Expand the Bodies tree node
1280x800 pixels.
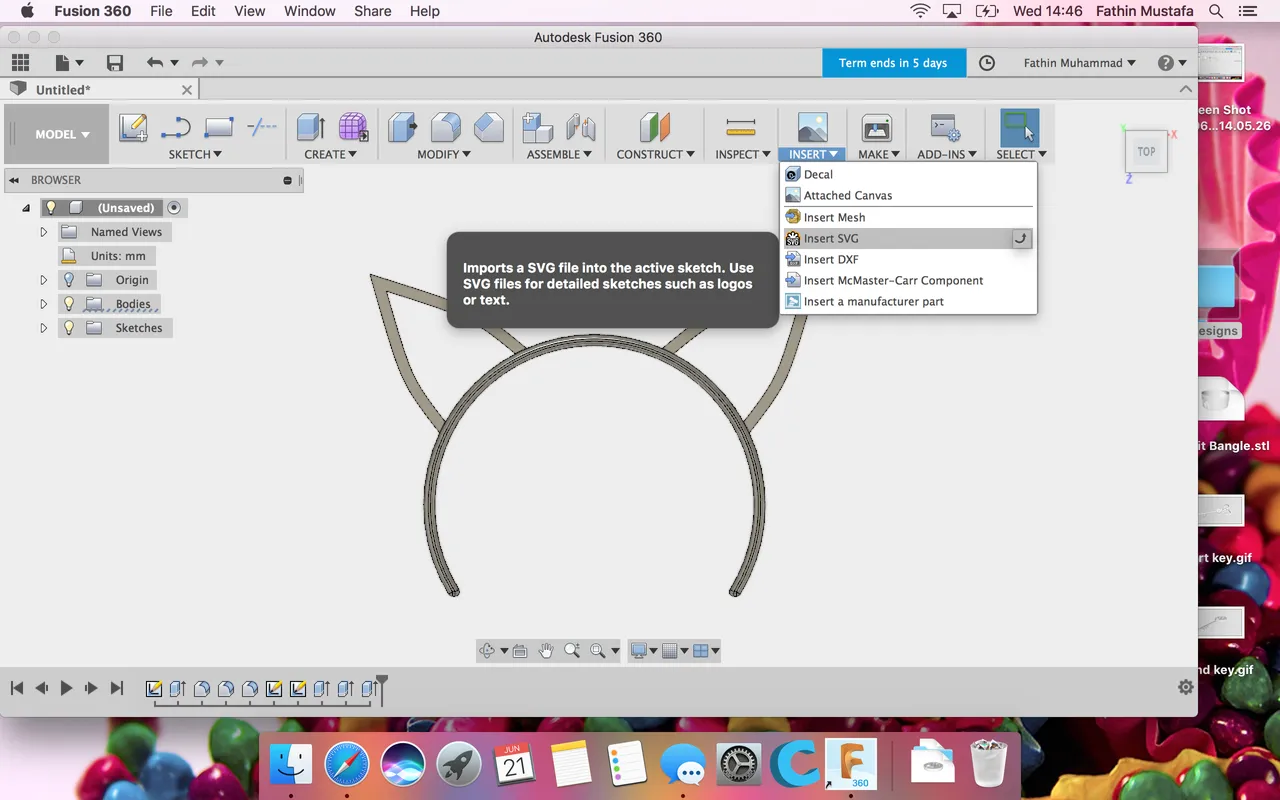click(43, 304)
